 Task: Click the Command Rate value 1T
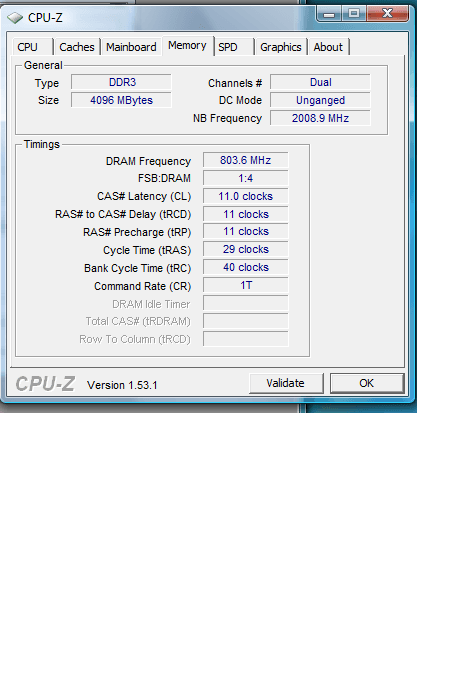click(x=246, y=286)
